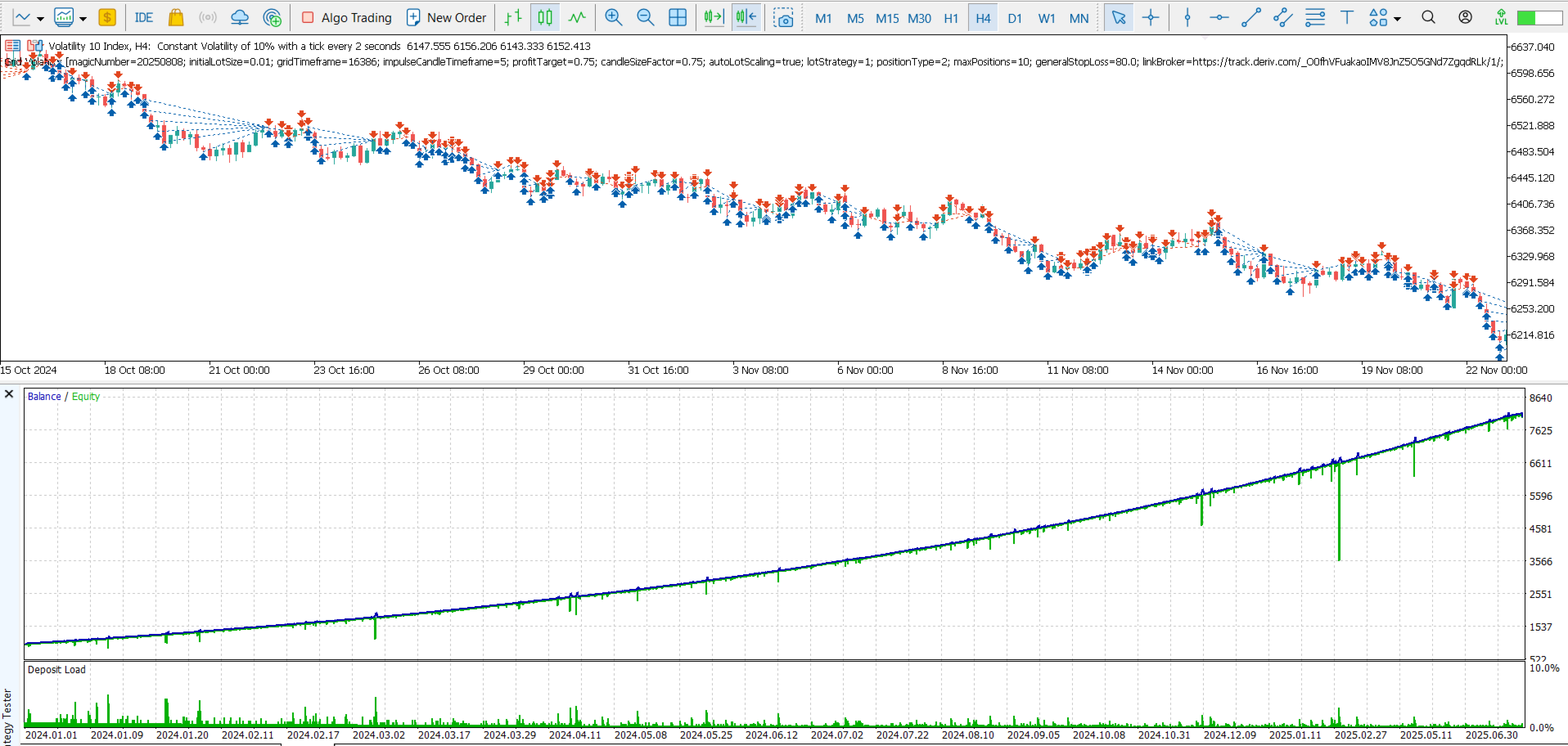Click the search magnifier icon
1568x746 pixels.
[x=1428, y=16]
